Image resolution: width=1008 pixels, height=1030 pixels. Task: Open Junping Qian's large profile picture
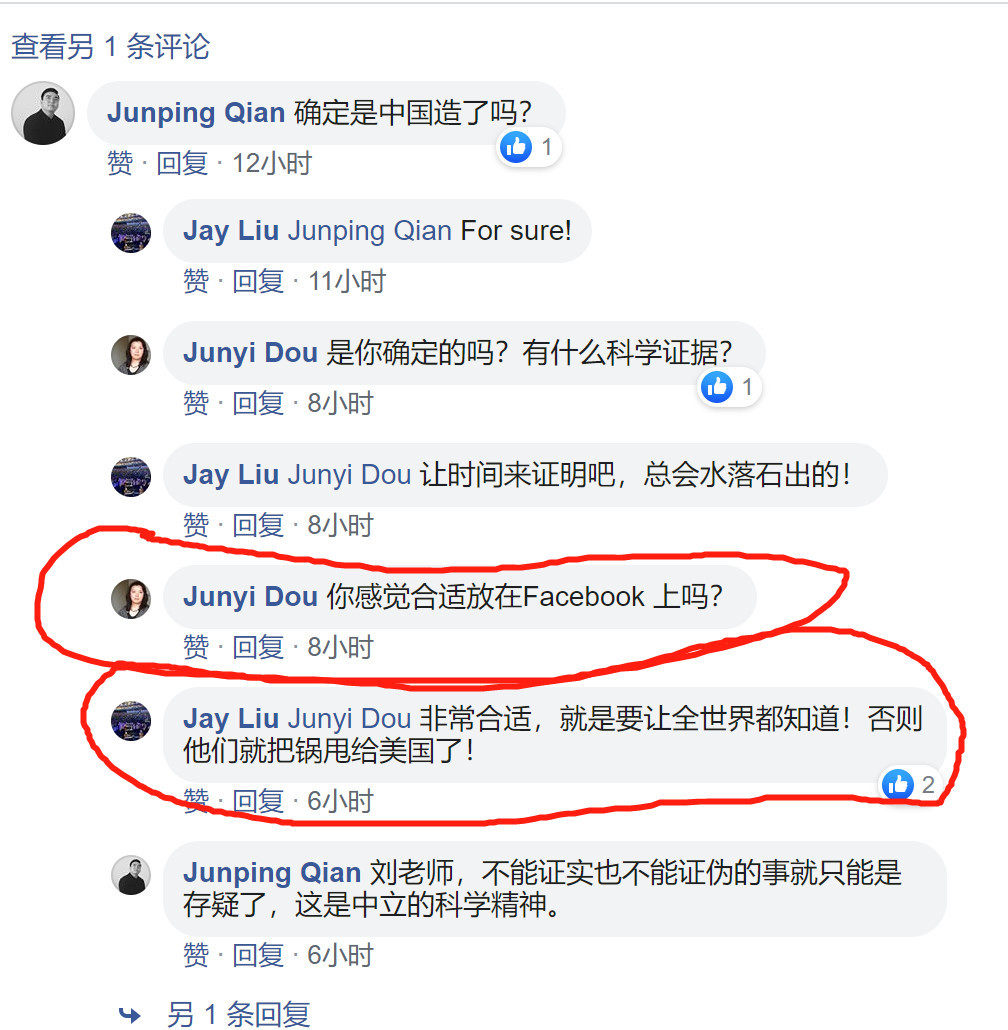pos(43,113)
